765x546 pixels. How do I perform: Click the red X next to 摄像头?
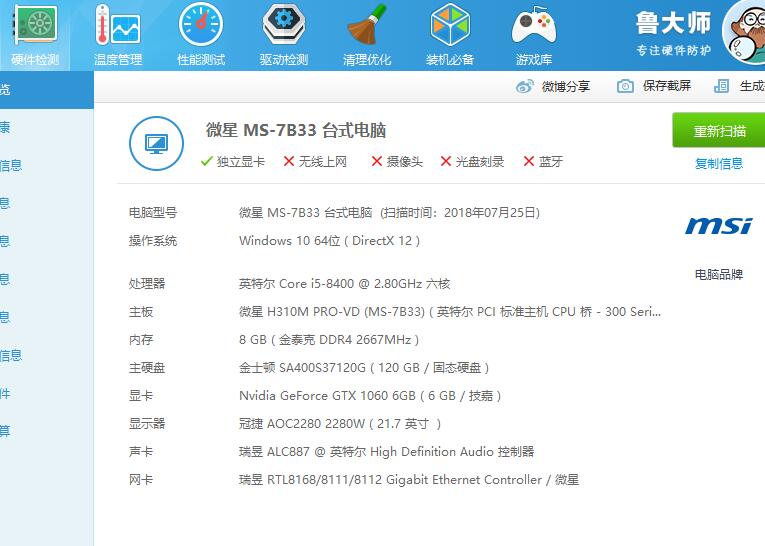(377, 161)
